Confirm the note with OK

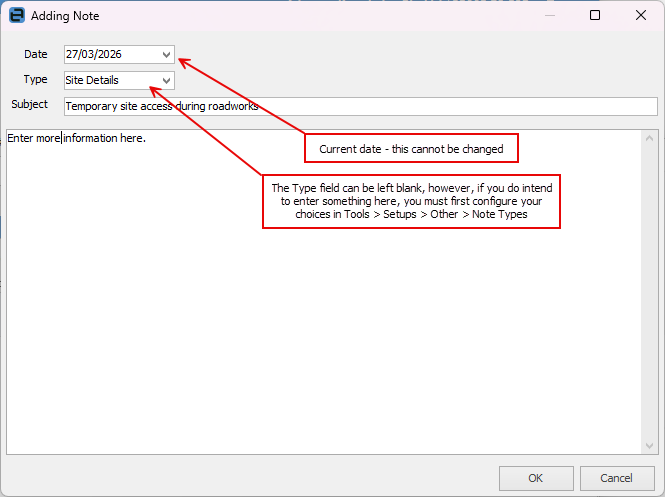(536, 478)
